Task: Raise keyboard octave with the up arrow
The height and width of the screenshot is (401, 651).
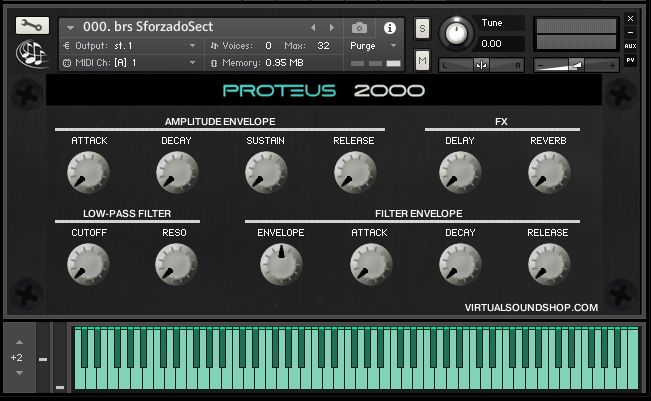Action: point(17,342)
